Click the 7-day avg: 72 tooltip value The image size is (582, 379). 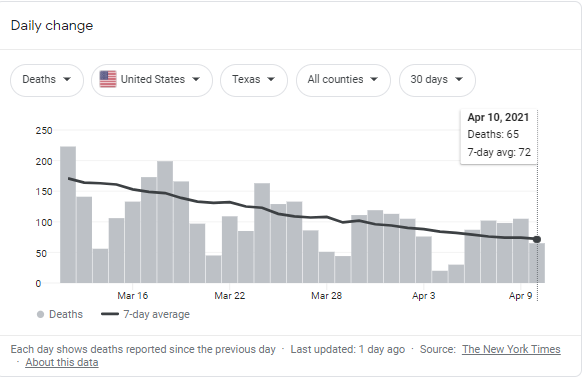[x=499, y=152]
